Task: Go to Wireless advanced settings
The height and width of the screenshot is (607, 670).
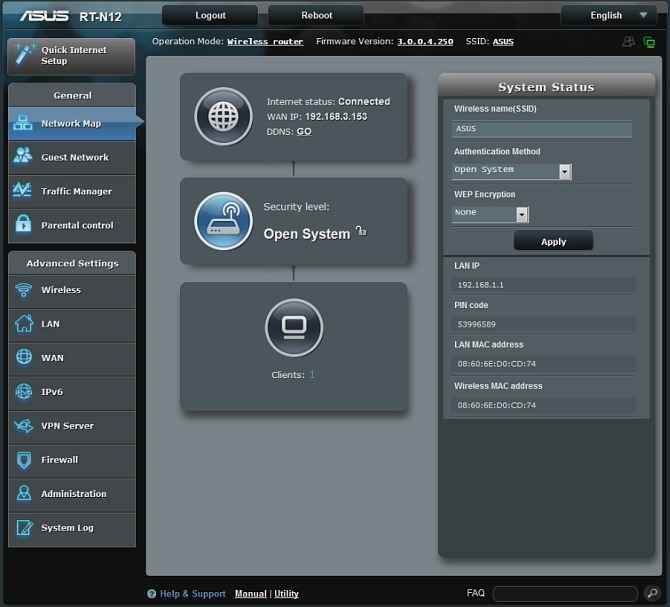Action: tap(72, 290)
